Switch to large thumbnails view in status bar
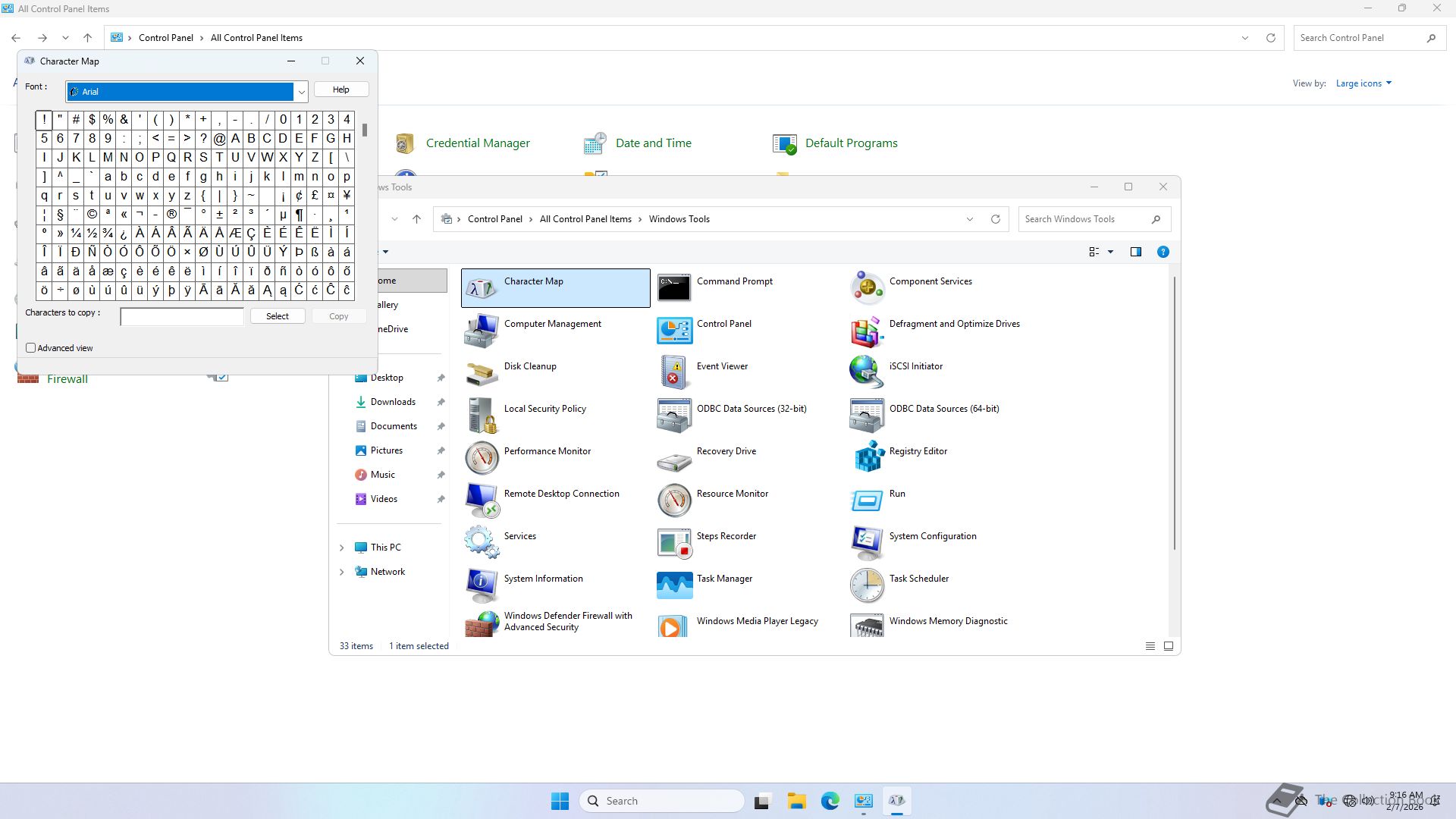Screen dimensions: 1456x819 tap(1168, 646)
